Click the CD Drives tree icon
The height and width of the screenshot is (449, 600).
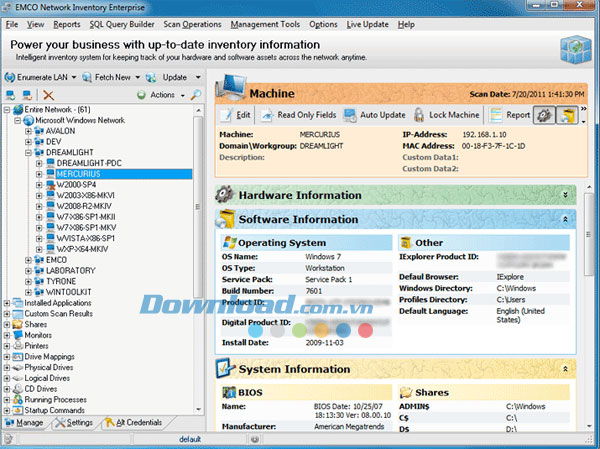click(x=18, y=389)
